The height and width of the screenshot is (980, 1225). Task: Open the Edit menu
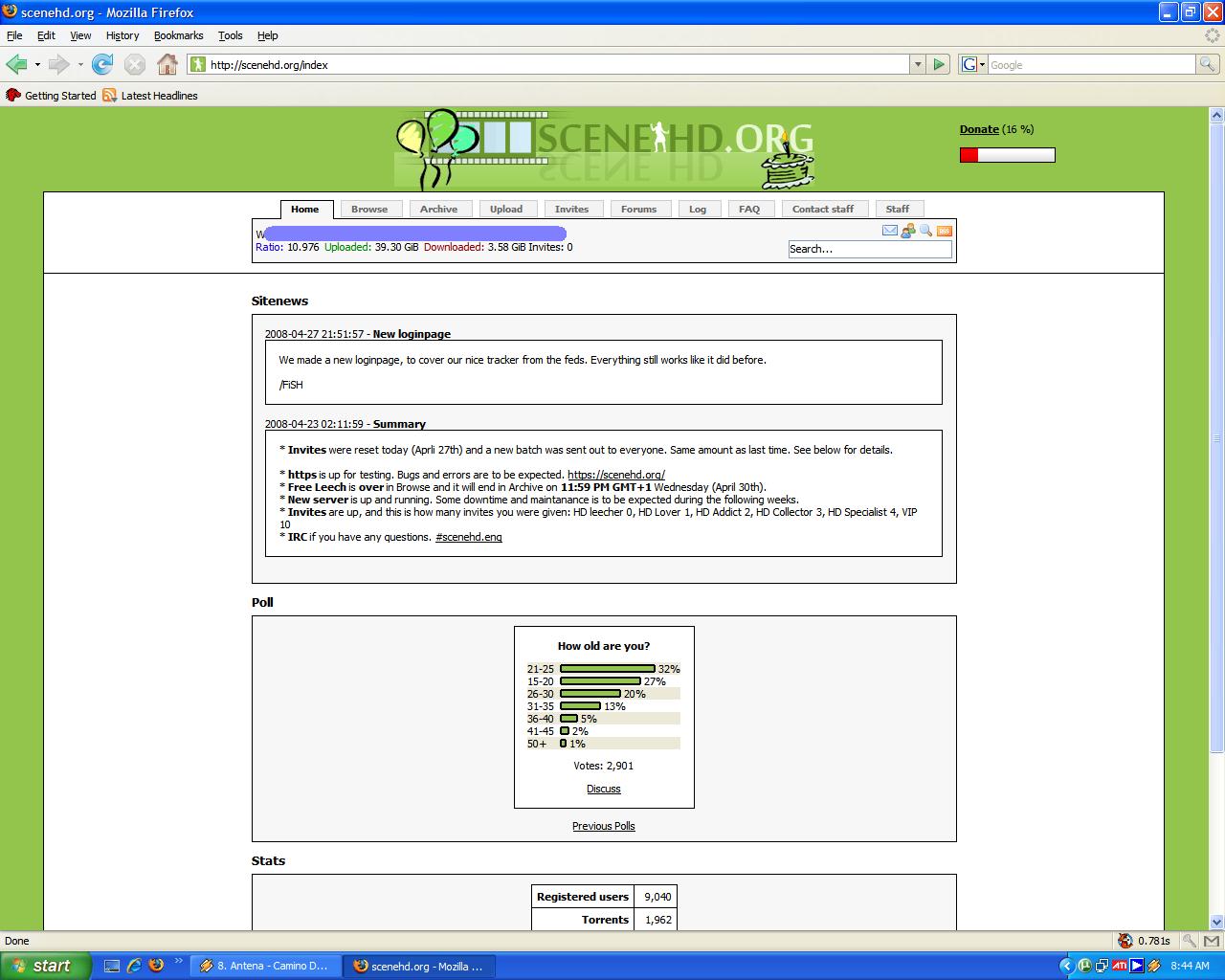(46, 35)
